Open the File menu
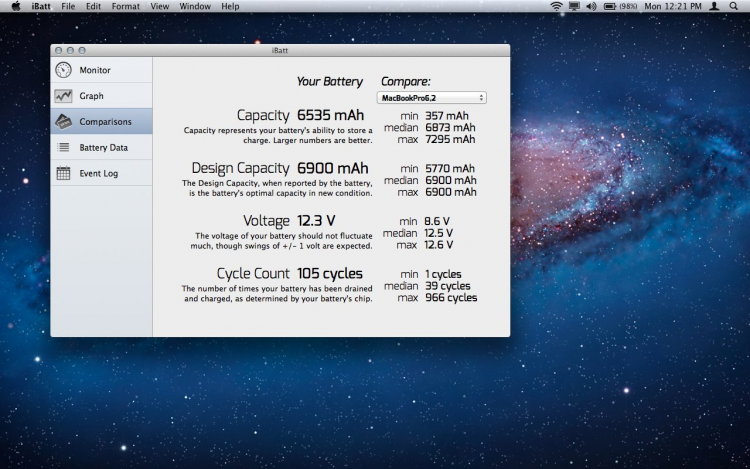This screenshot has height=469, width=750. click(x=68, y=6)
